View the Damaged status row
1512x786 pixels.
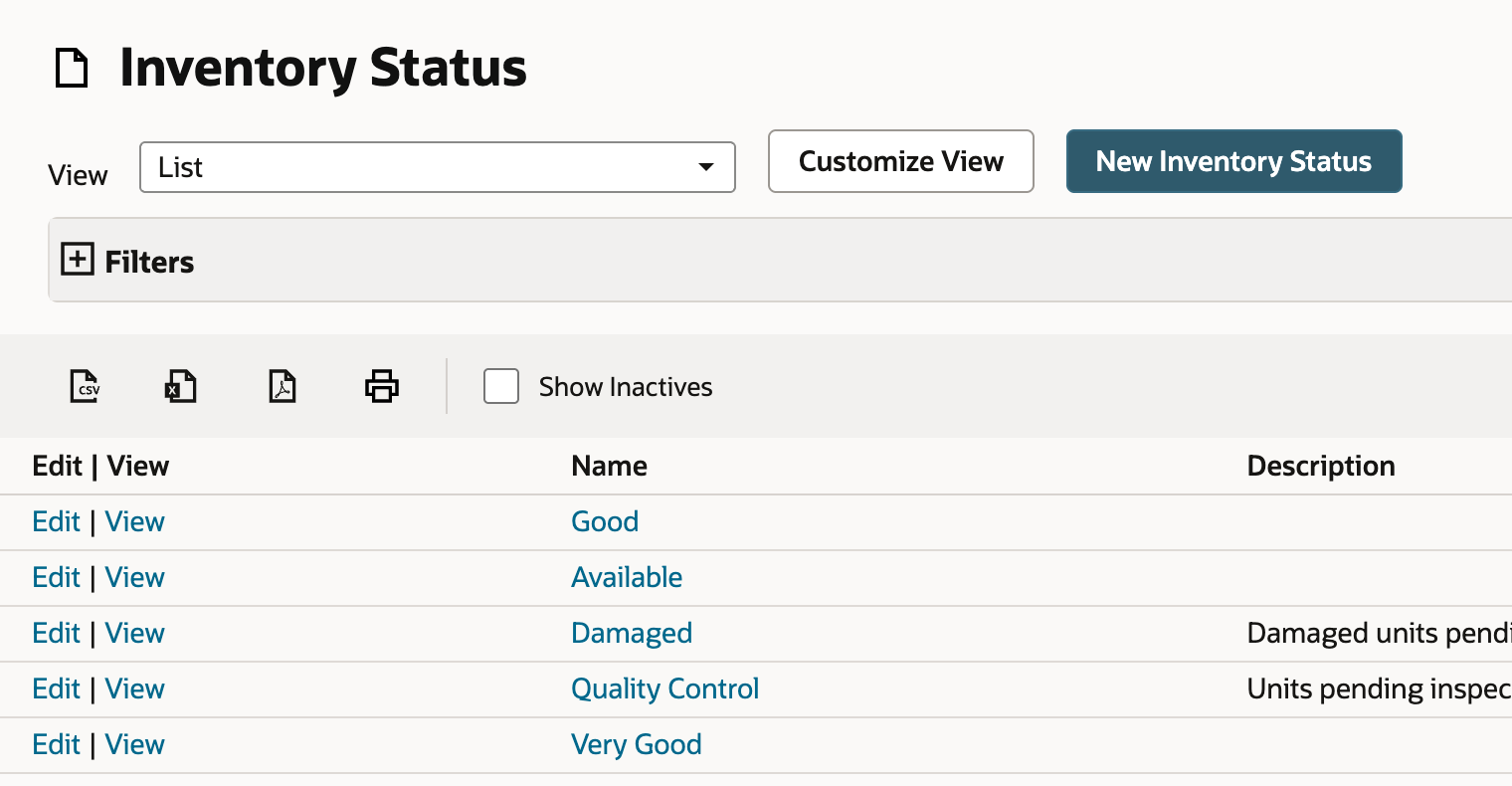point(135,633)
